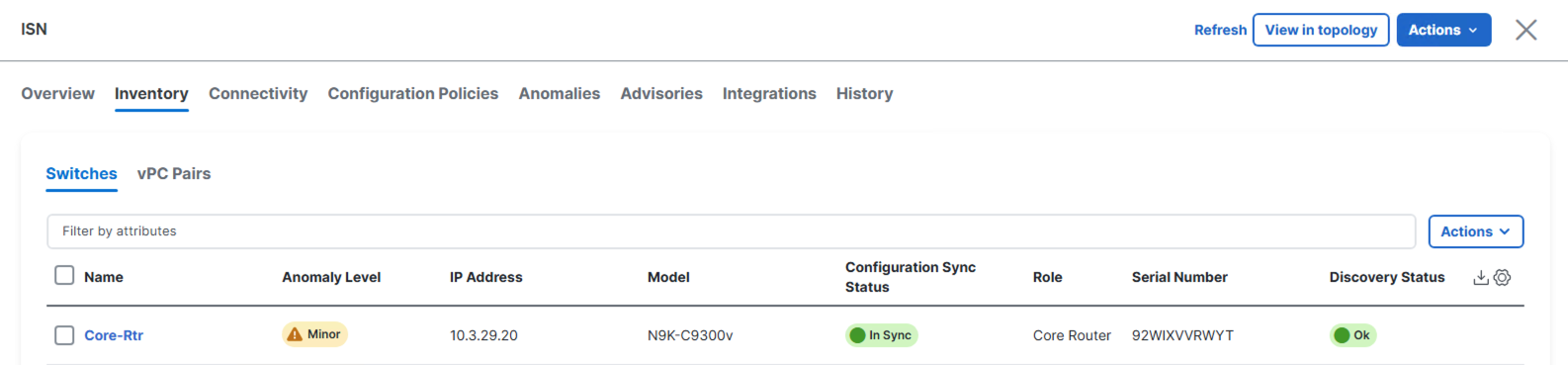Click the Refresh link

click(x=1220, y=30)
